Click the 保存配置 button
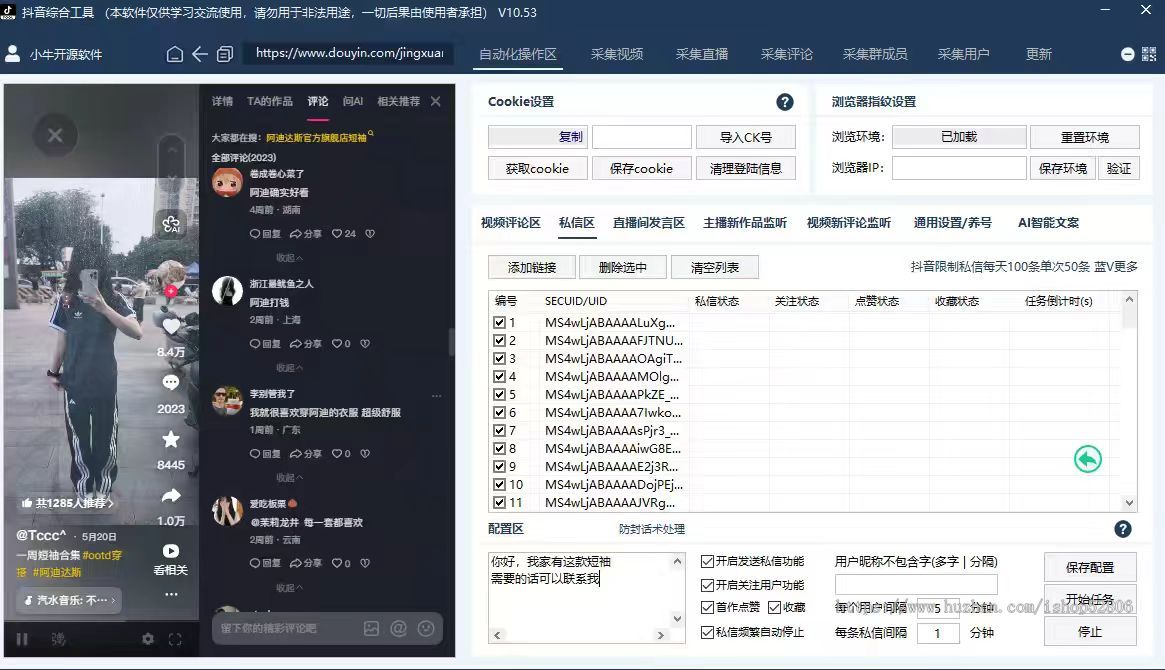 (x=1090, y=567)
